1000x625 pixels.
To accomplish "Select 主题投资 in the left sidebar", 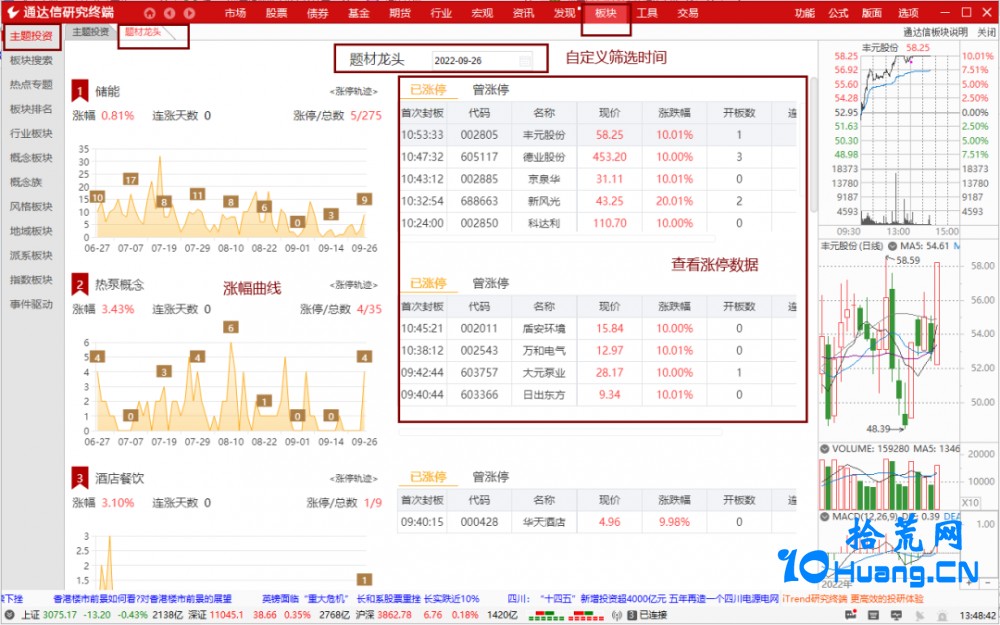I will pyautogui.click(x=31, y=36).
